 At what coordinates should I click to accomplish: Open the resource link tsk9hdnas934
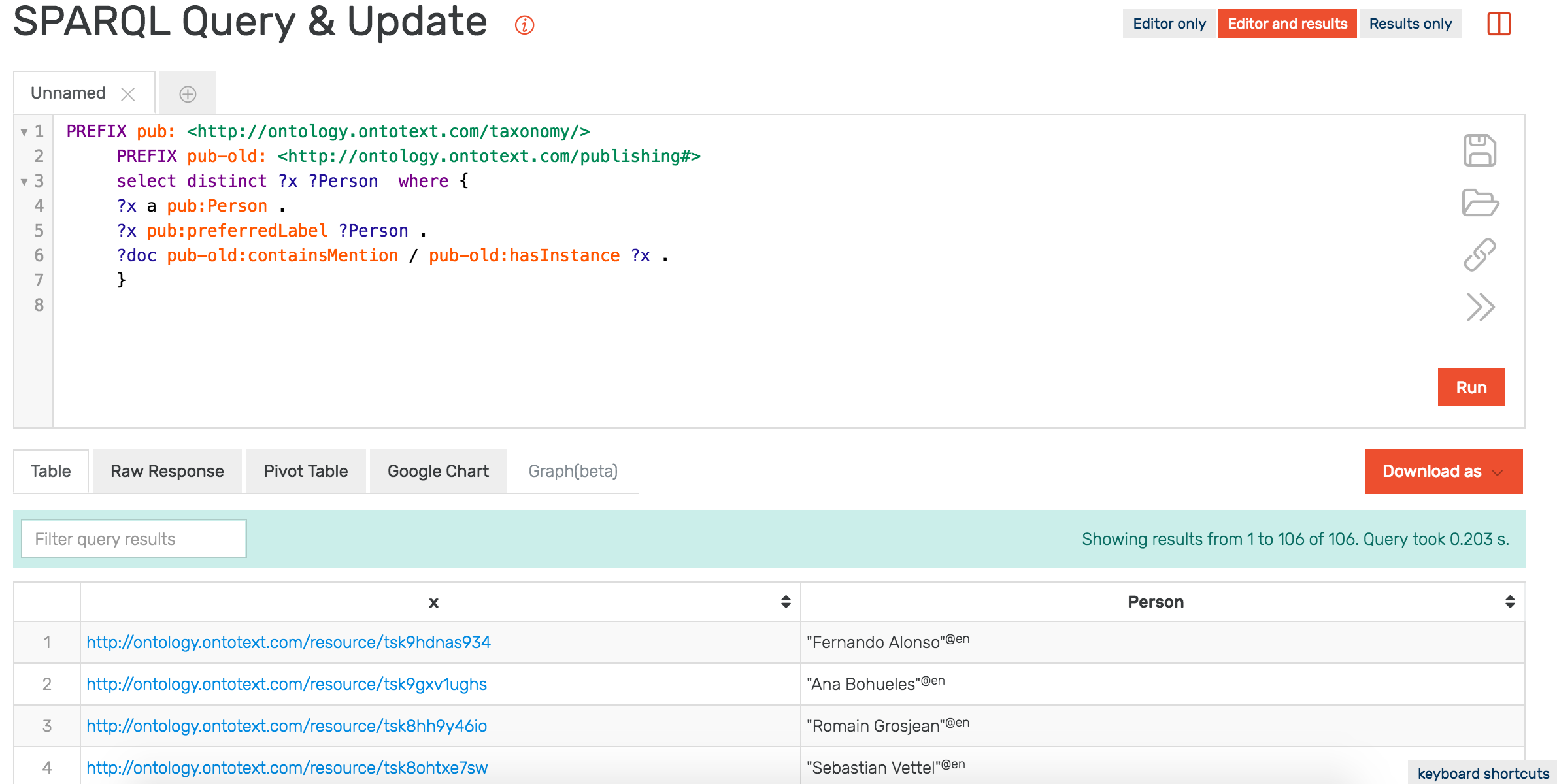[288, 642]
